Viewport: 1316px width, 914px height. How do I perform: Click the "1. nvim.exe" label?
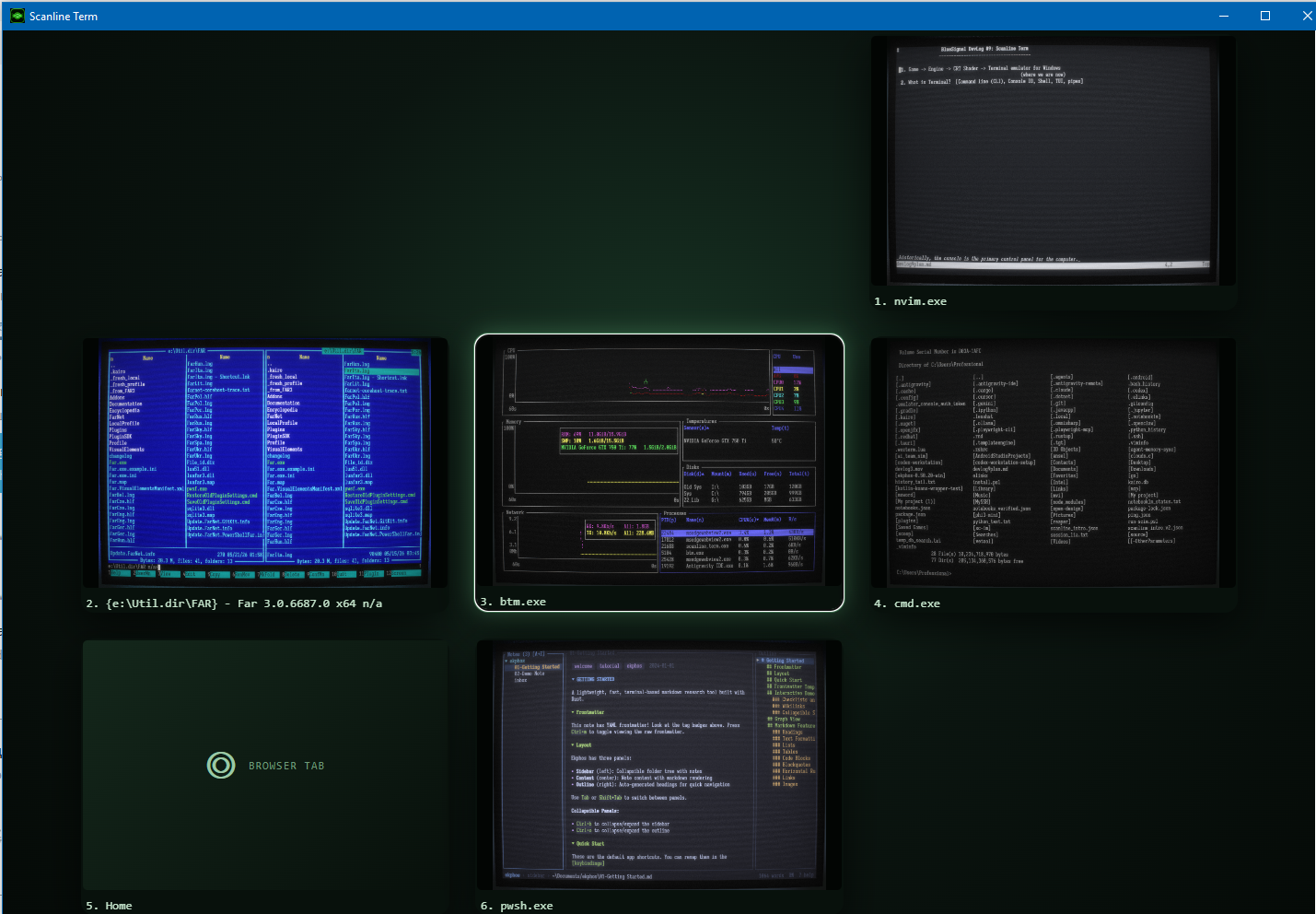coord(911,301)
